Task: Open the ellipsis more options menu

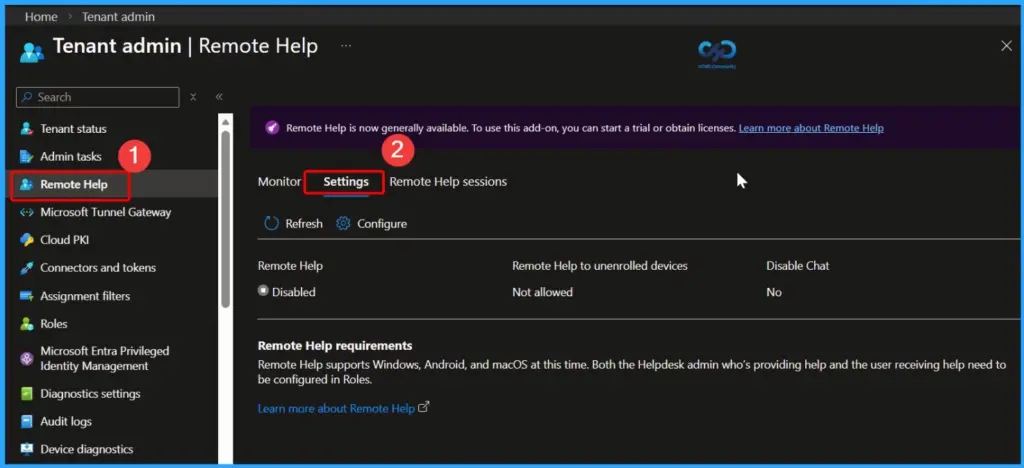Action: [x=346, y=46]
